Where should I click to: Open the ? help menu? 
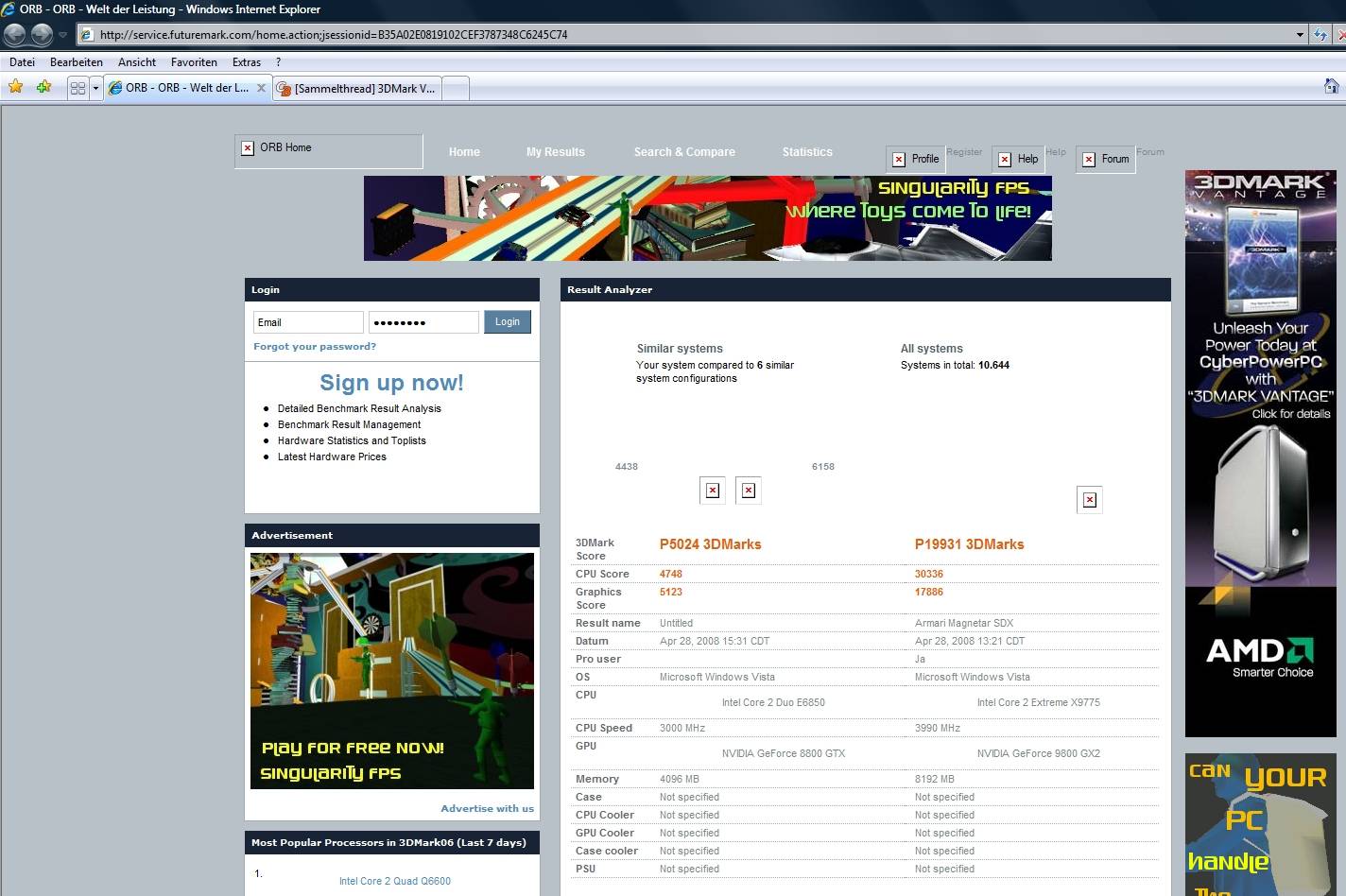pyautogui.click(x=278, y=62)
